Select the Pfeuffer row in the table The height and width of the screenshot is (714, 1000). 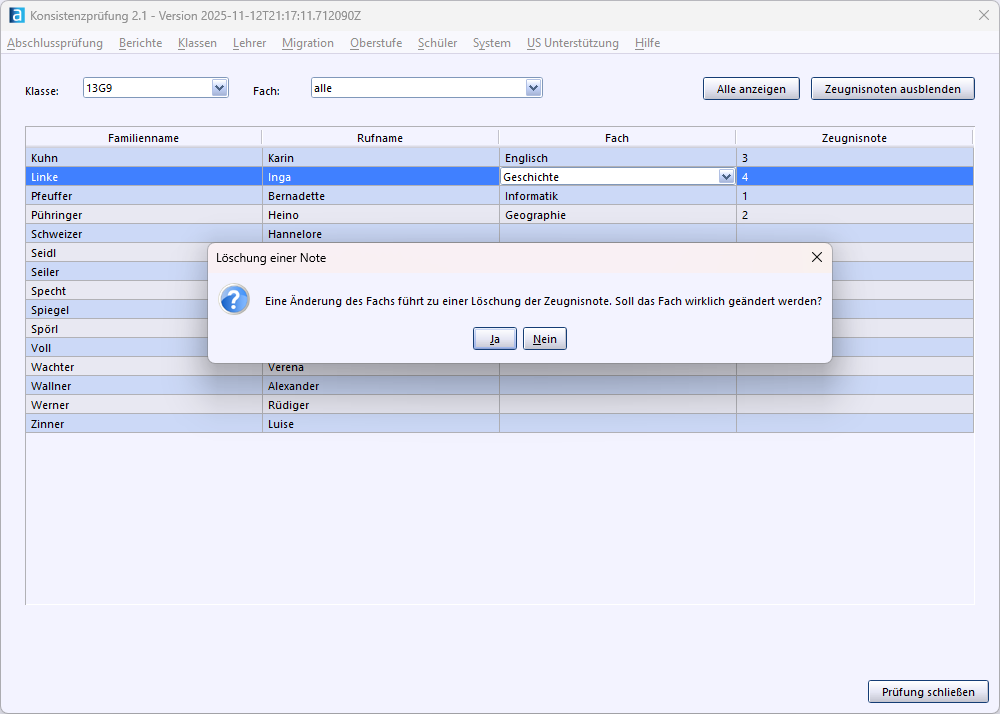click(143, 196)
